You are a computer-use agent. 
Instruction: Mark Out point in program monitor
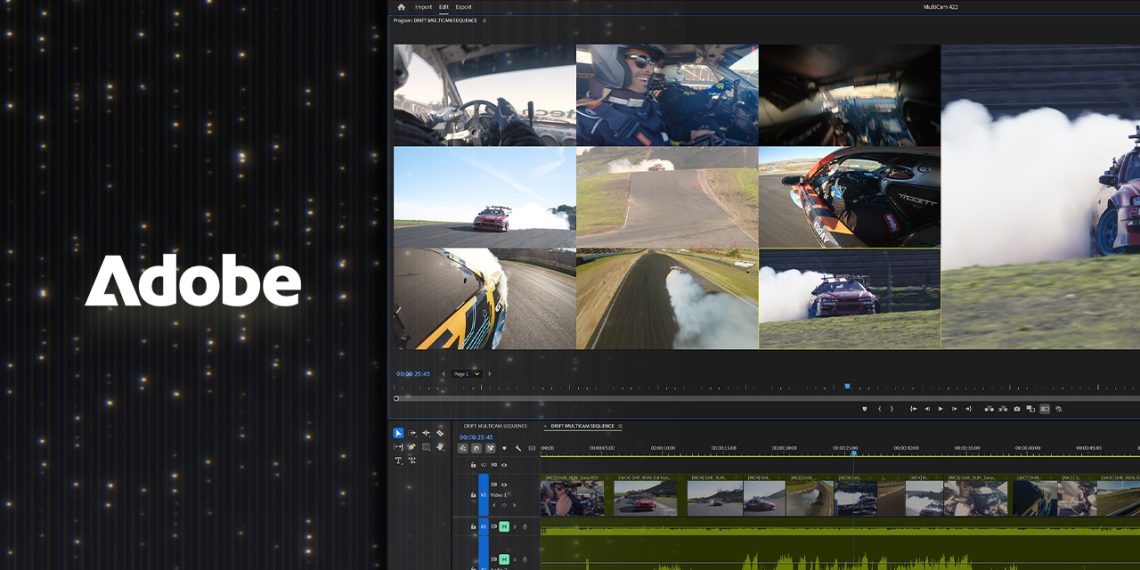(x=891, y=409)
